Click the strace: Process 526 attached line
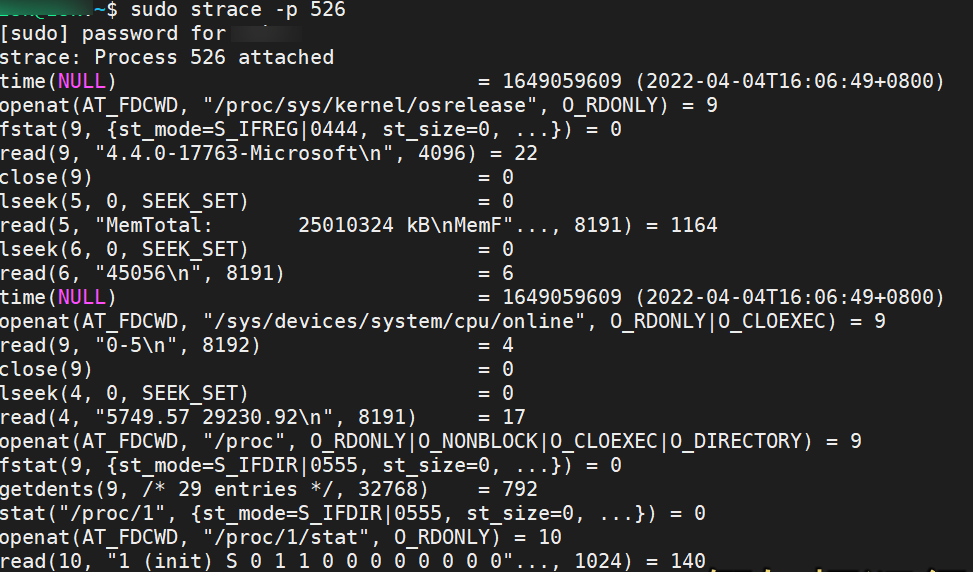The image size is (973, 572). point(167,58)
